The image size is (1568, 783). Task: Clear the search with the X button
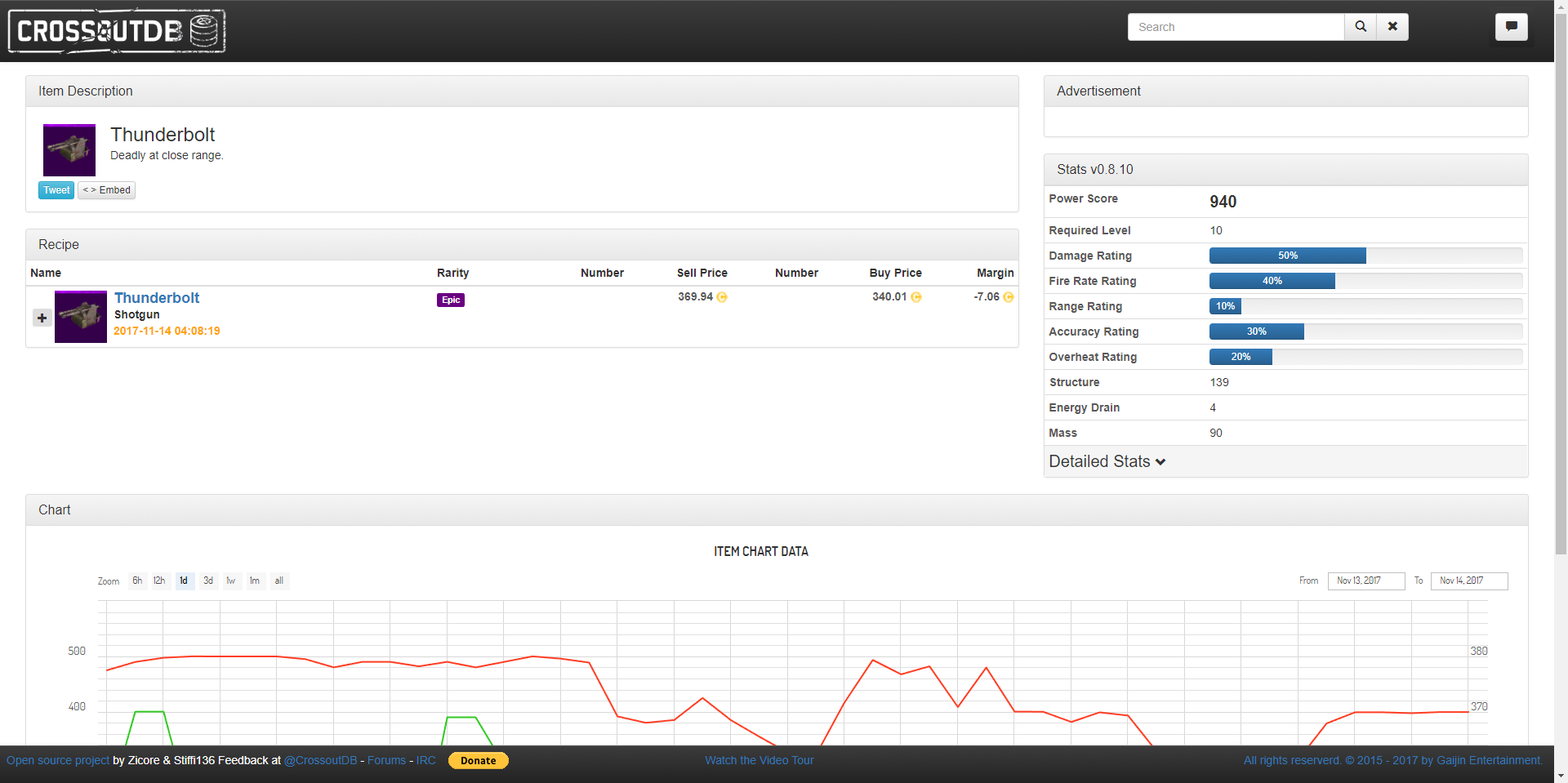coord(1392,27)
